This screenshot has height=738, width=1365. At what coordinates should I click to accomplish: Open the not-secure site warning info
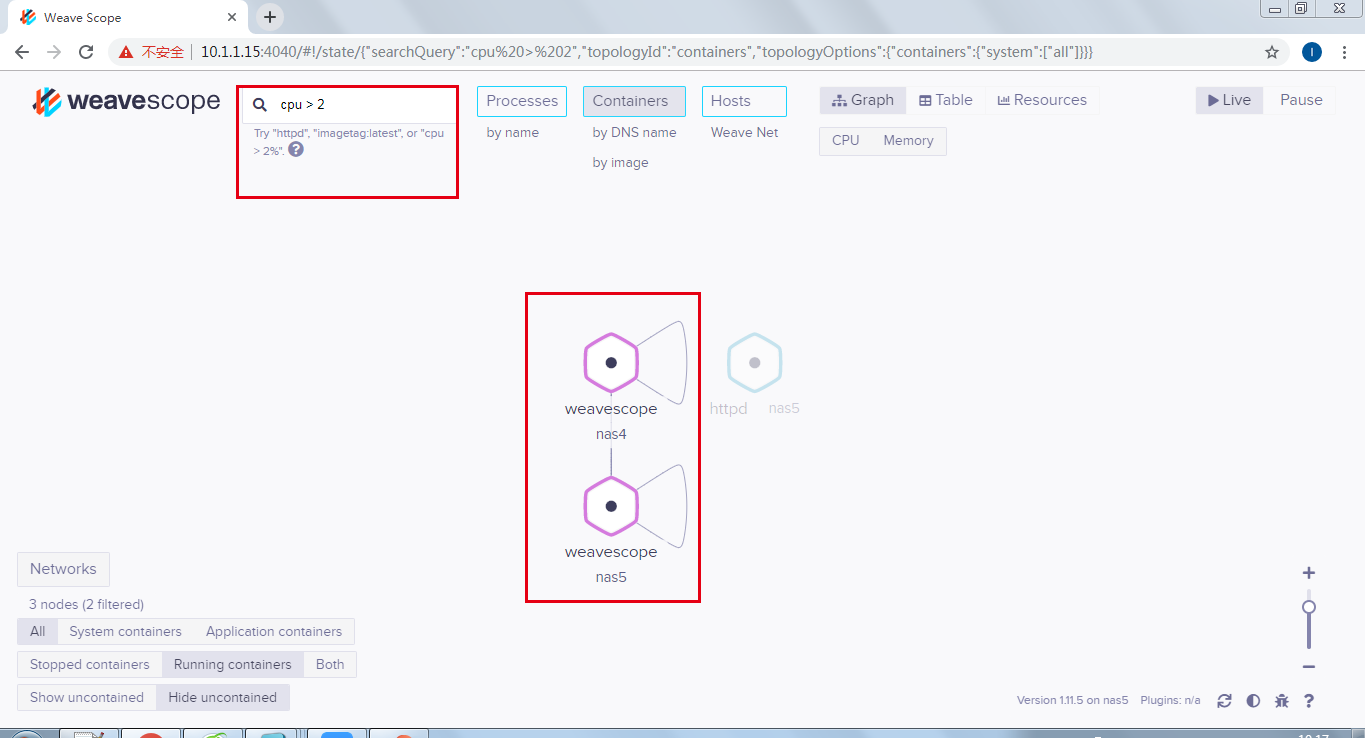(x=151, y=52)
